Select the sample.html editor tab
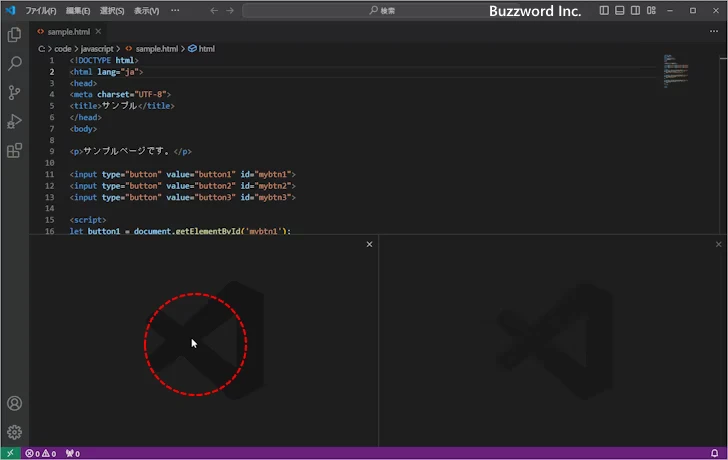The image size is (728, 460). click(x=69, y=31)
